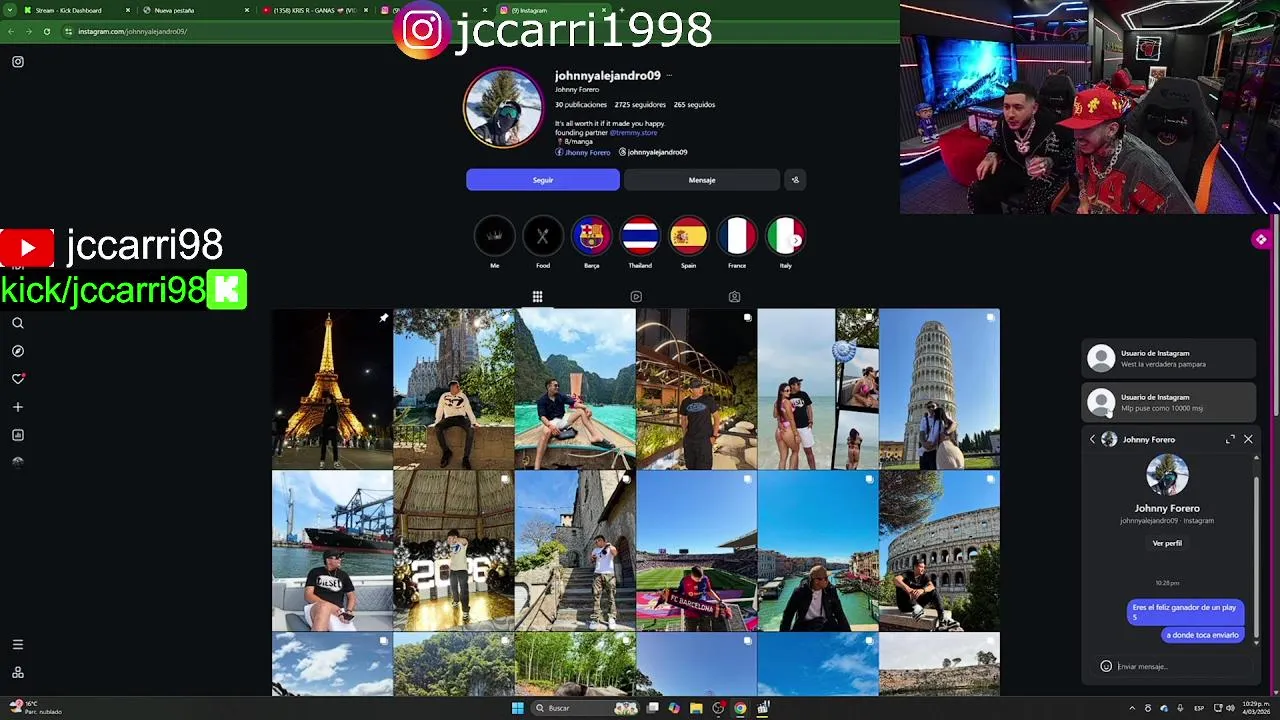Open Instagram search in sidebar
The height and width of the screenshot is (720, 1280).
tap(17, 323)
